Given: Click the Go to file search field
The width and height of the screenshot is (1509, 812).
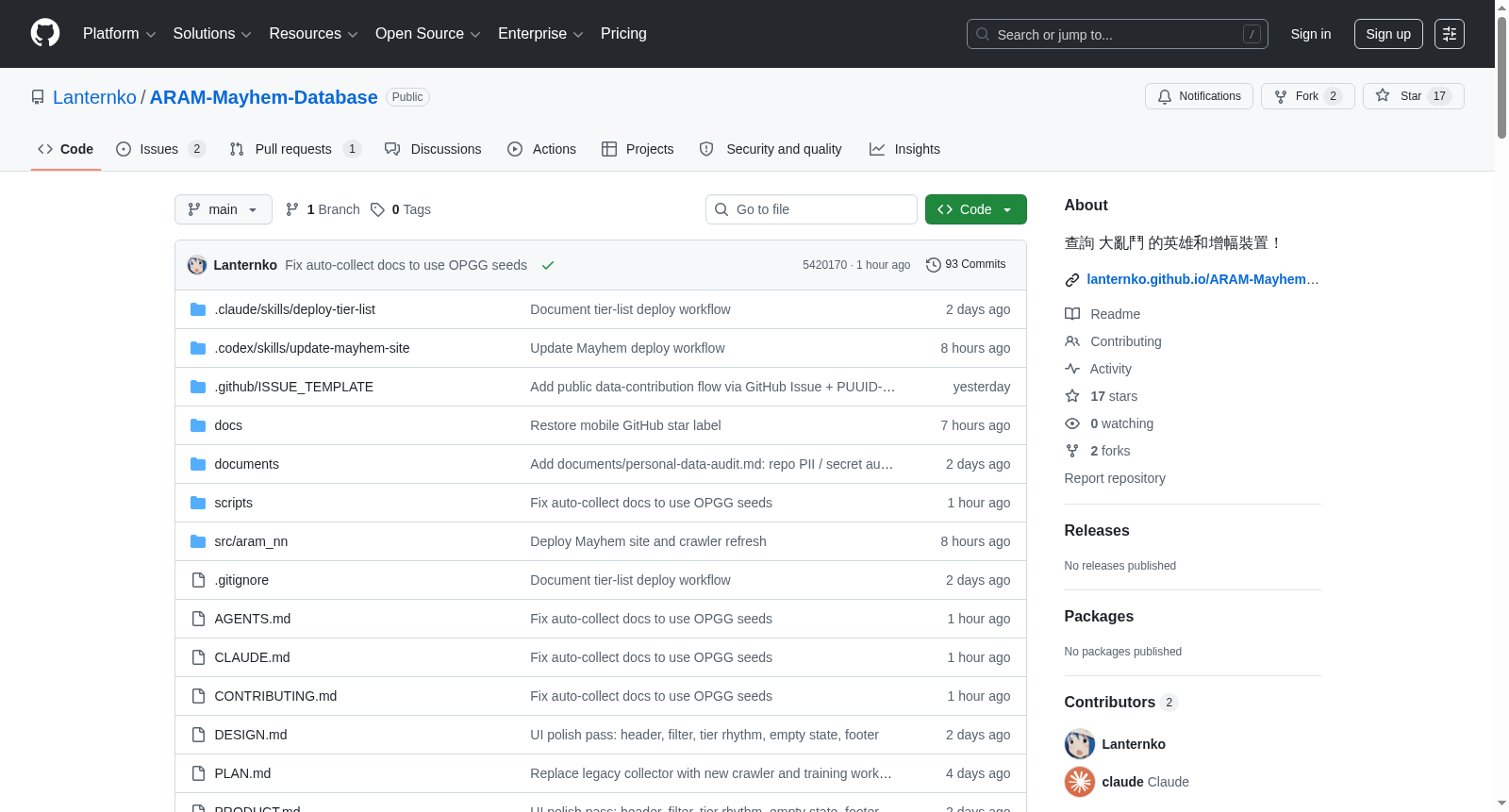Looking at the screenshot, I should pyautogui.click(x=811, y=209).
